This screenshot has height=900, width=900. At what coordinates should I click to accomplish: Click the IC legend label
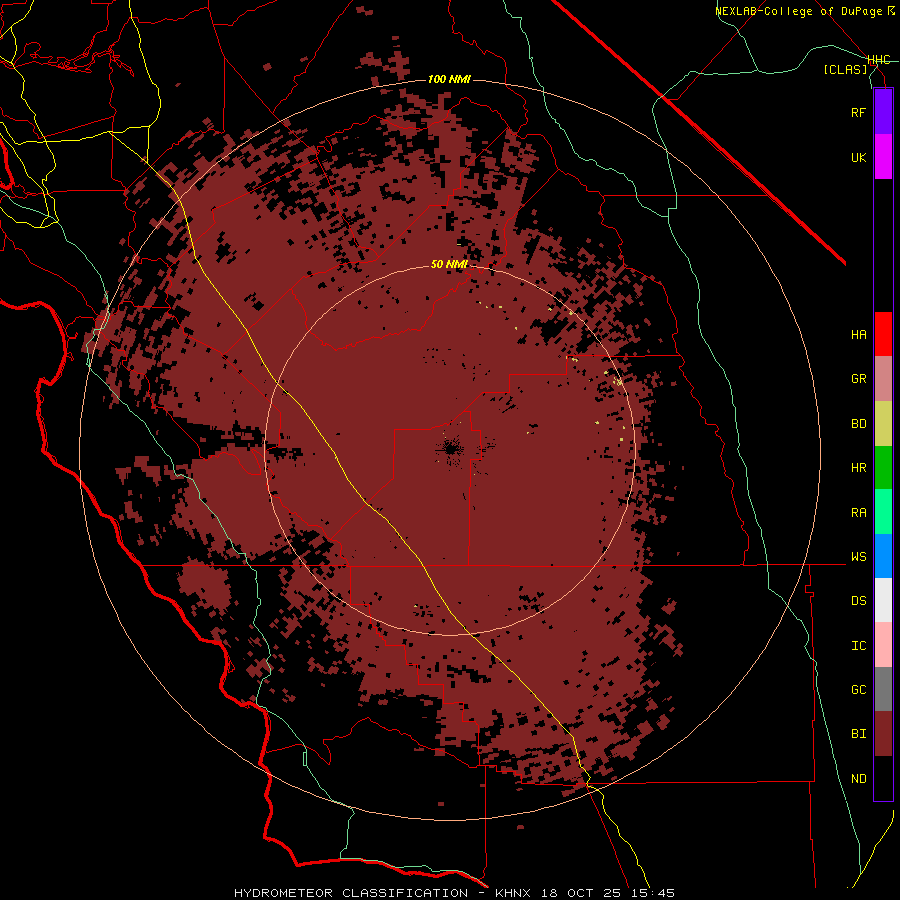click(x=859, y=646)
